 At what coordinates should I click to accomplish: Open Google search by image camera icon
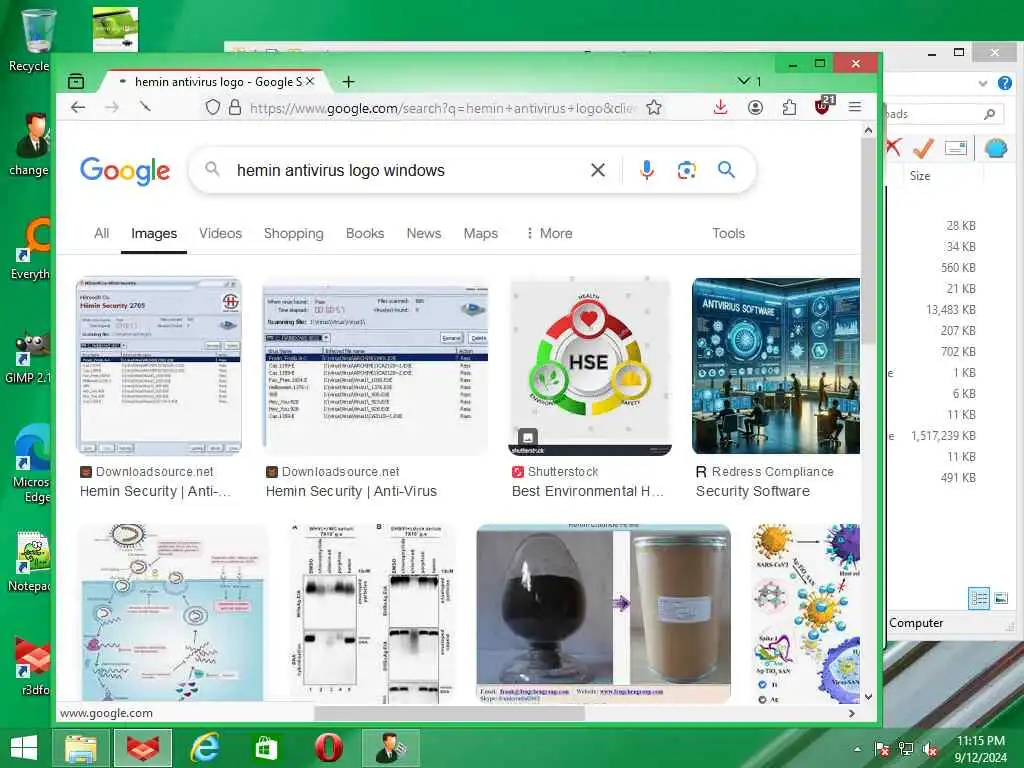pos(686,170)
